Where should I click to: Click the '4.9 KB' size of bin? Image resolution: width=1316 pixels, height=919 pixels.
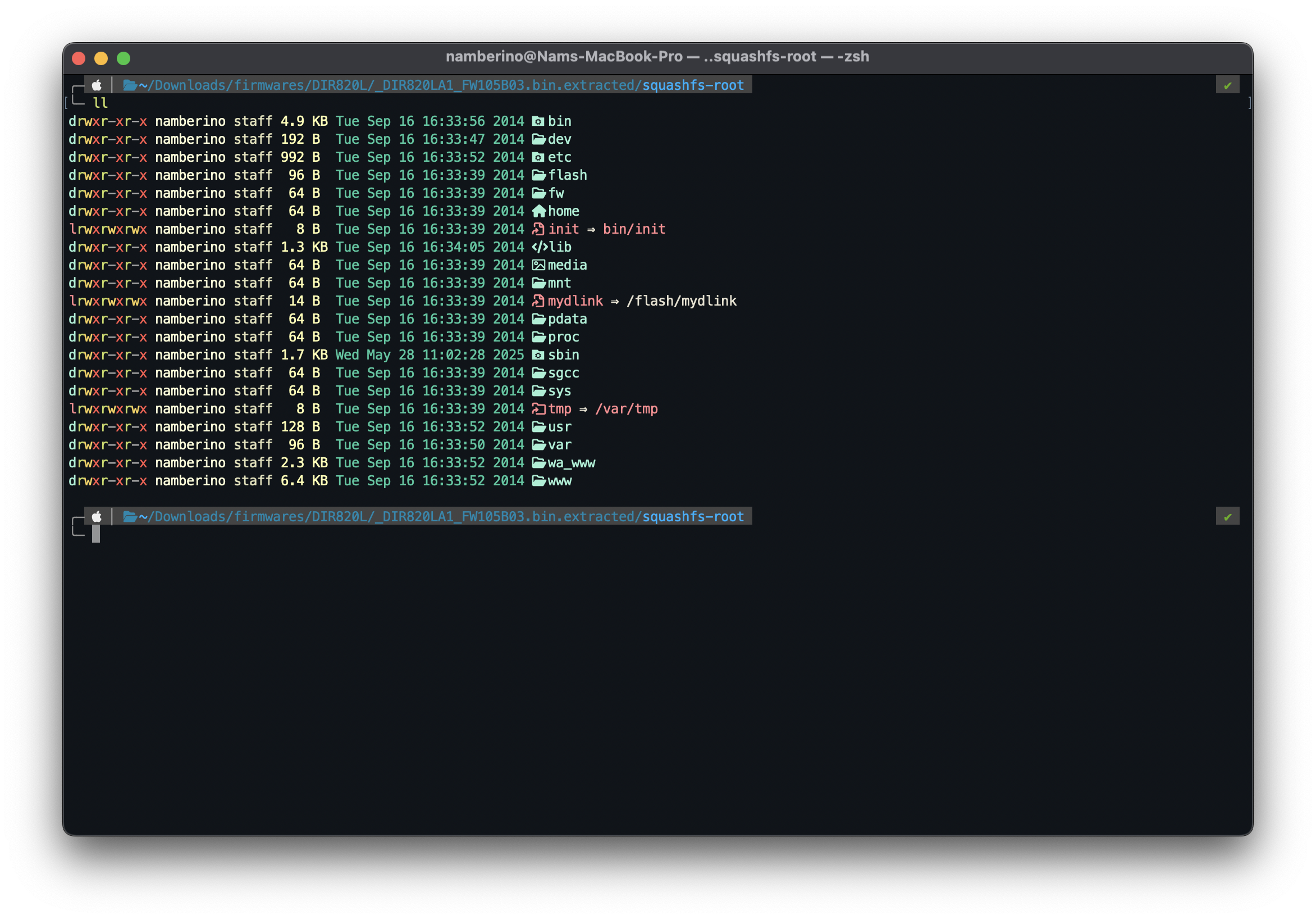click(304, 121)
